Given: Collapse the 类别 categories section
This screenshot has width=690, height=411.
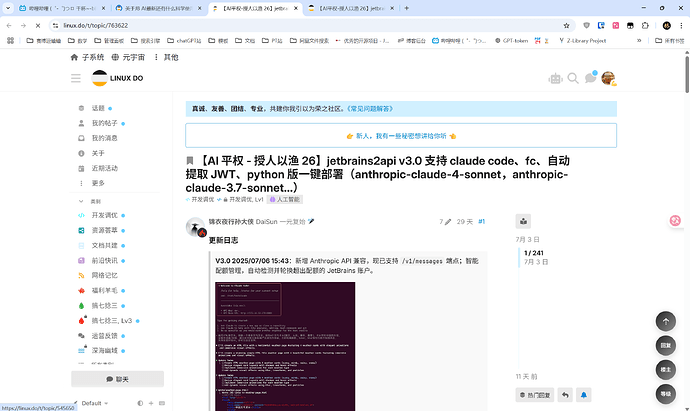Looking at the screenshot, I should pyautogui.click(x=90, y=201).
